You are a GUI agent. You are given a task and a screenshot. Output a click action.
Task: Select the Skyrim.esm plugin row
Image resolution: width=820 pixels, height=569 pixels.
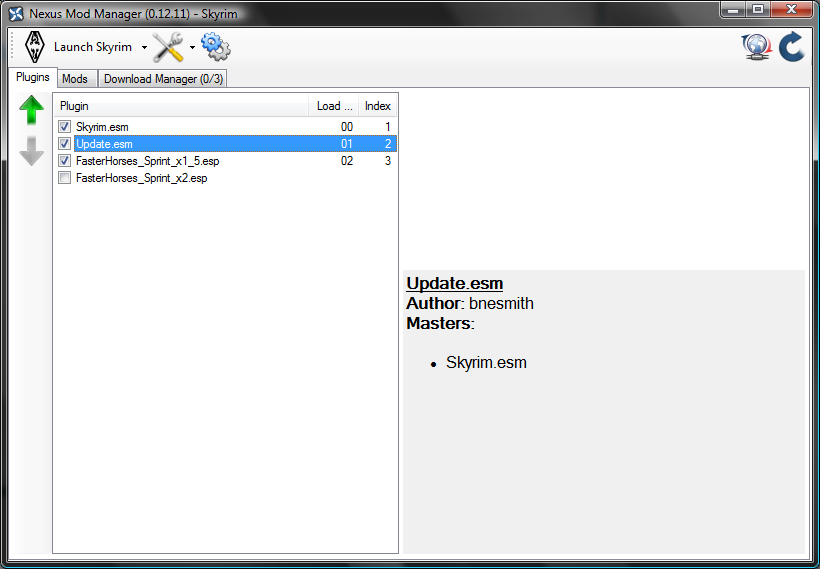coord(226,127)
